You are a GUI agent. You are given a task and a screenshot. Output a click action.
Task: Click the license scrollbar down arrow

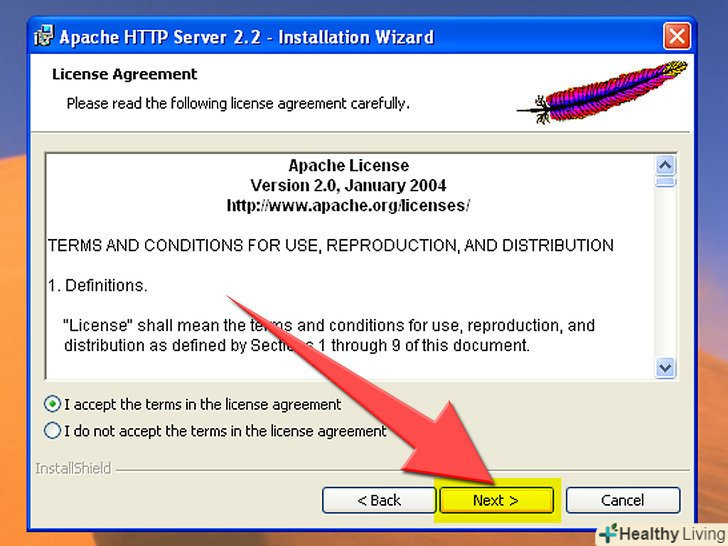coord(665,368)
